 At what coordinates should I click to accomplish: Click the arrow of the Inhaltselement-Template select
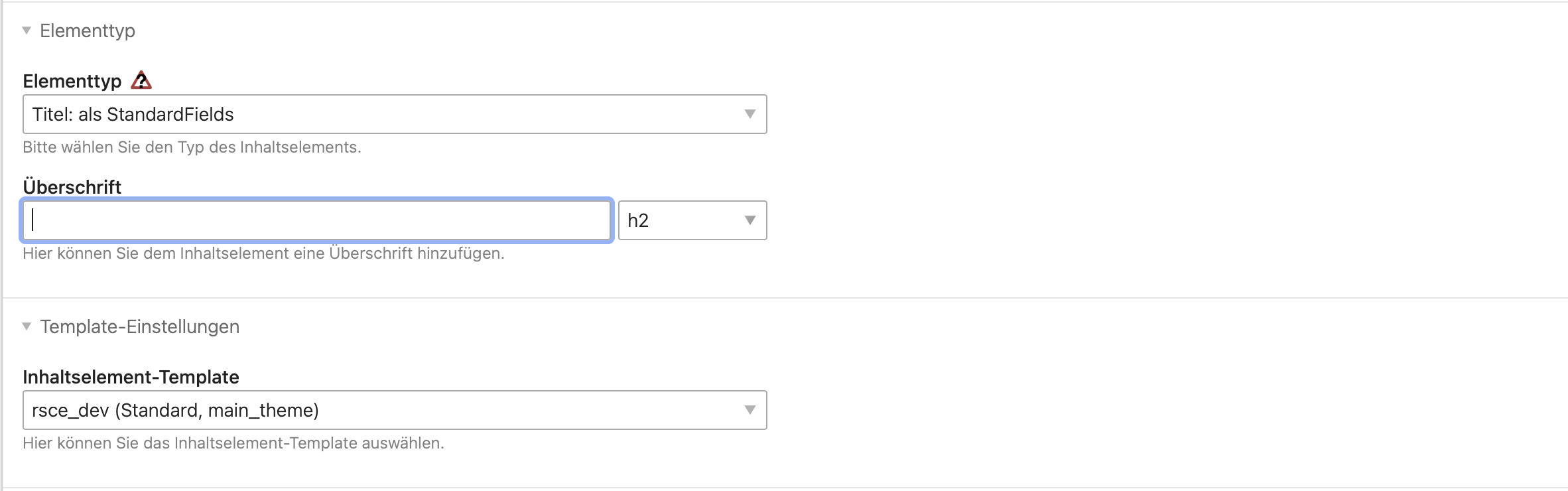750,410
